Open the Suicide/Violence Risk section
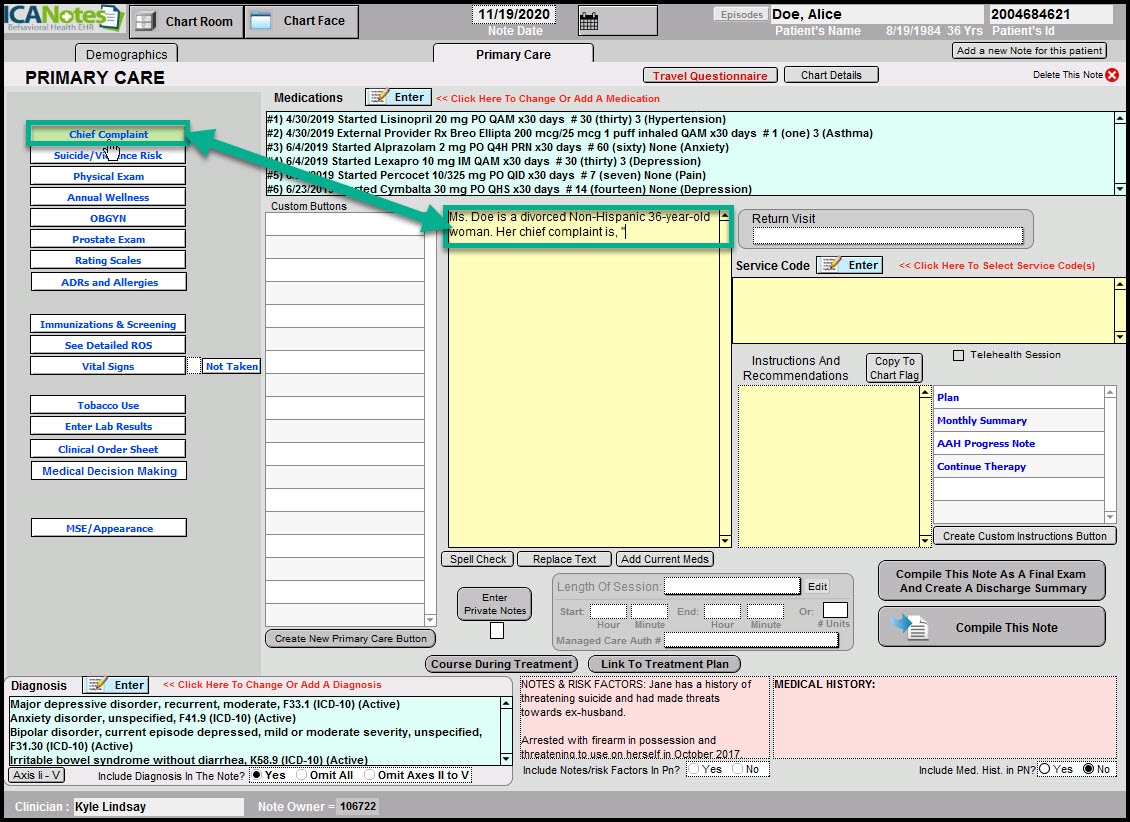 [108, 155]
